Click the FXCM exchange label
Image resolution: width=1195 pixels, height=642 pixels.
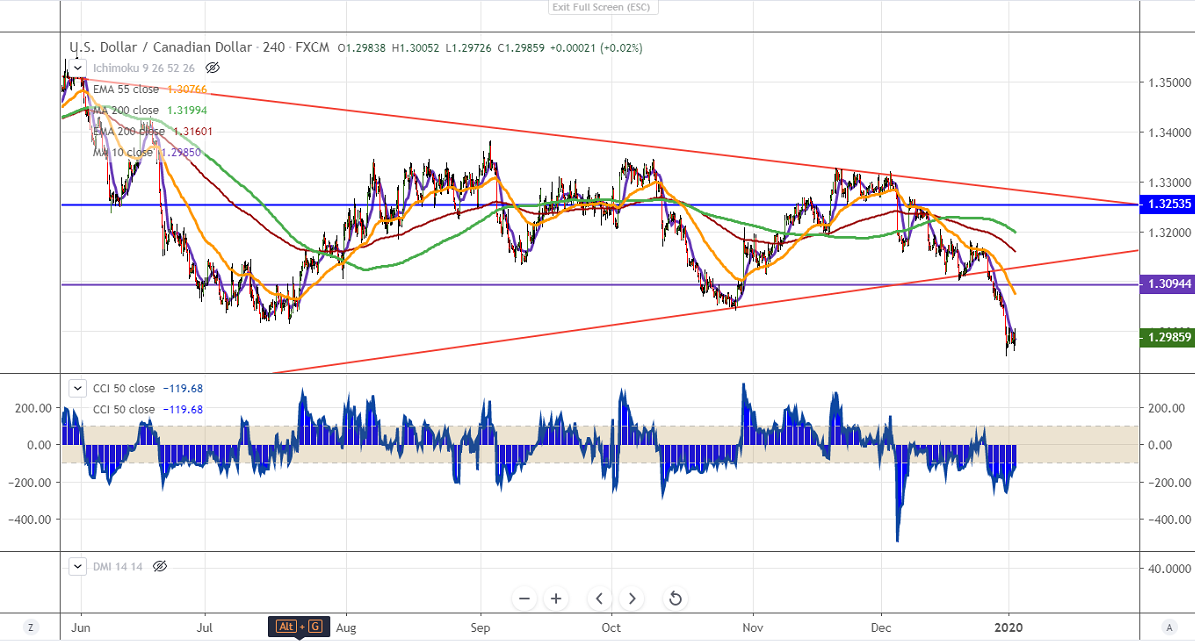pos(312,47)
